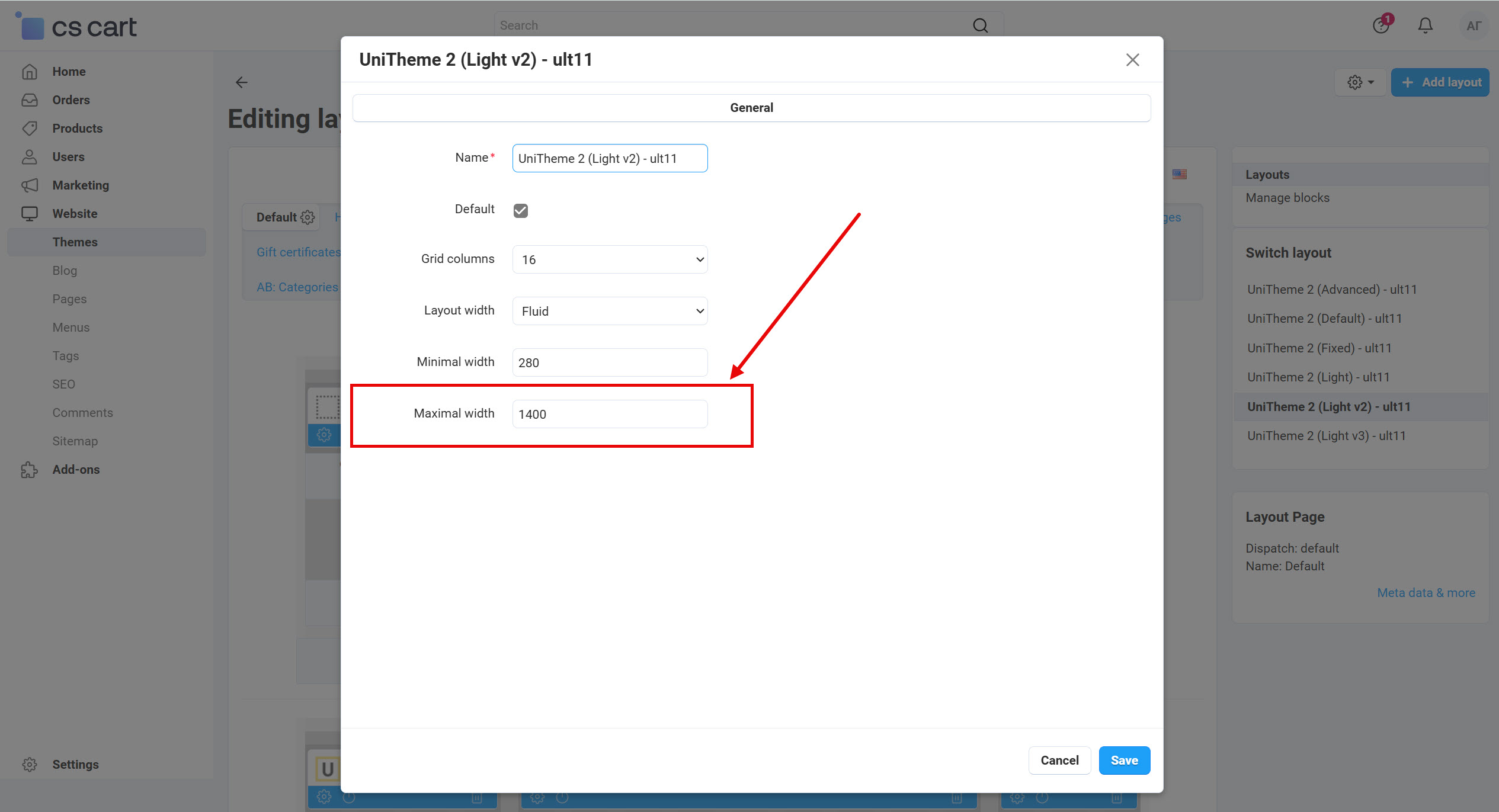
Task: Switch to UniTheme 2 (Light v3) layout
Action: (1326, 436)
